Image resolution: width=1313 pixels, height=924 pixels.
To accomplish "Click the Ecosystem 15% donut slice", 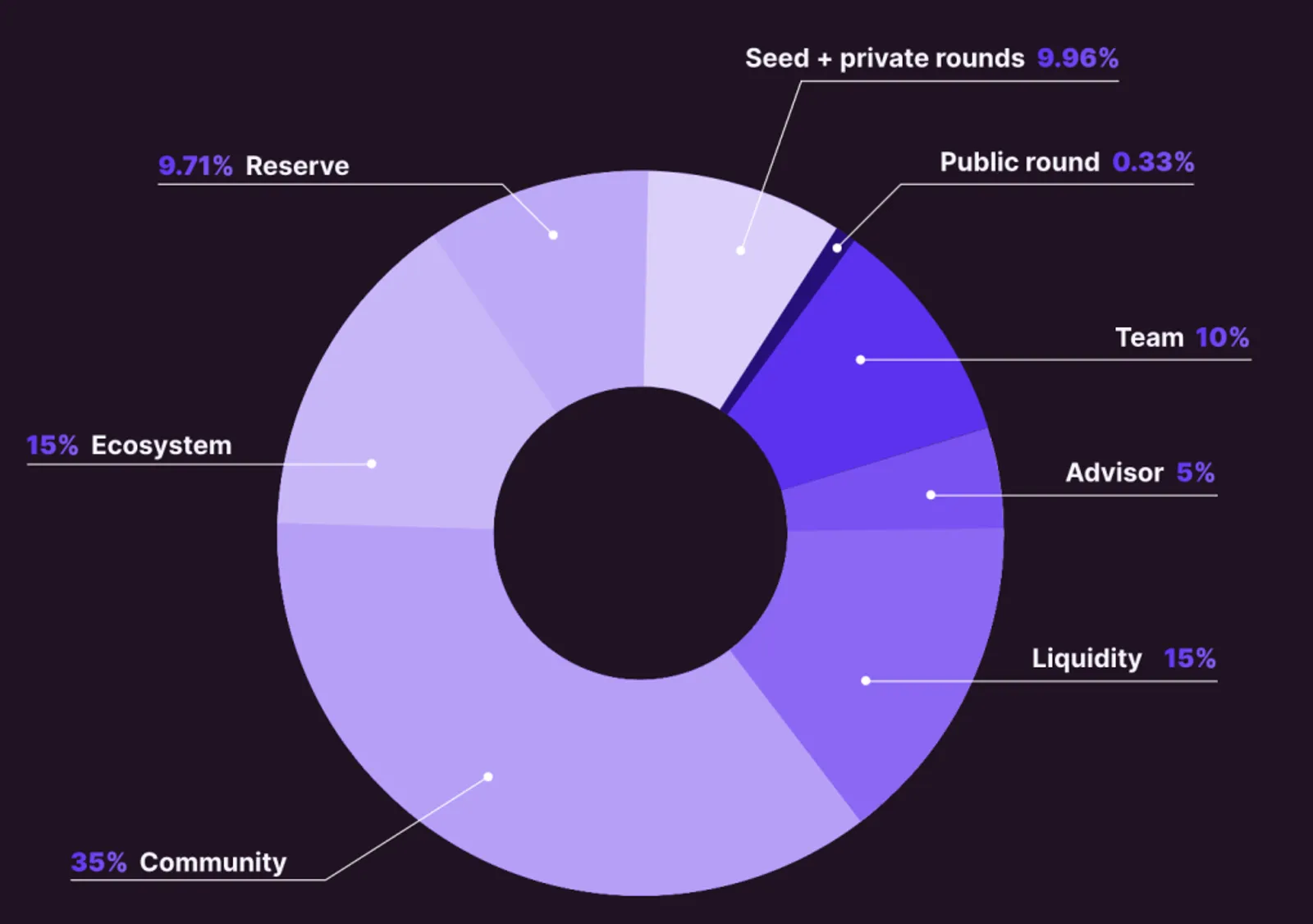I will point(394,427).
